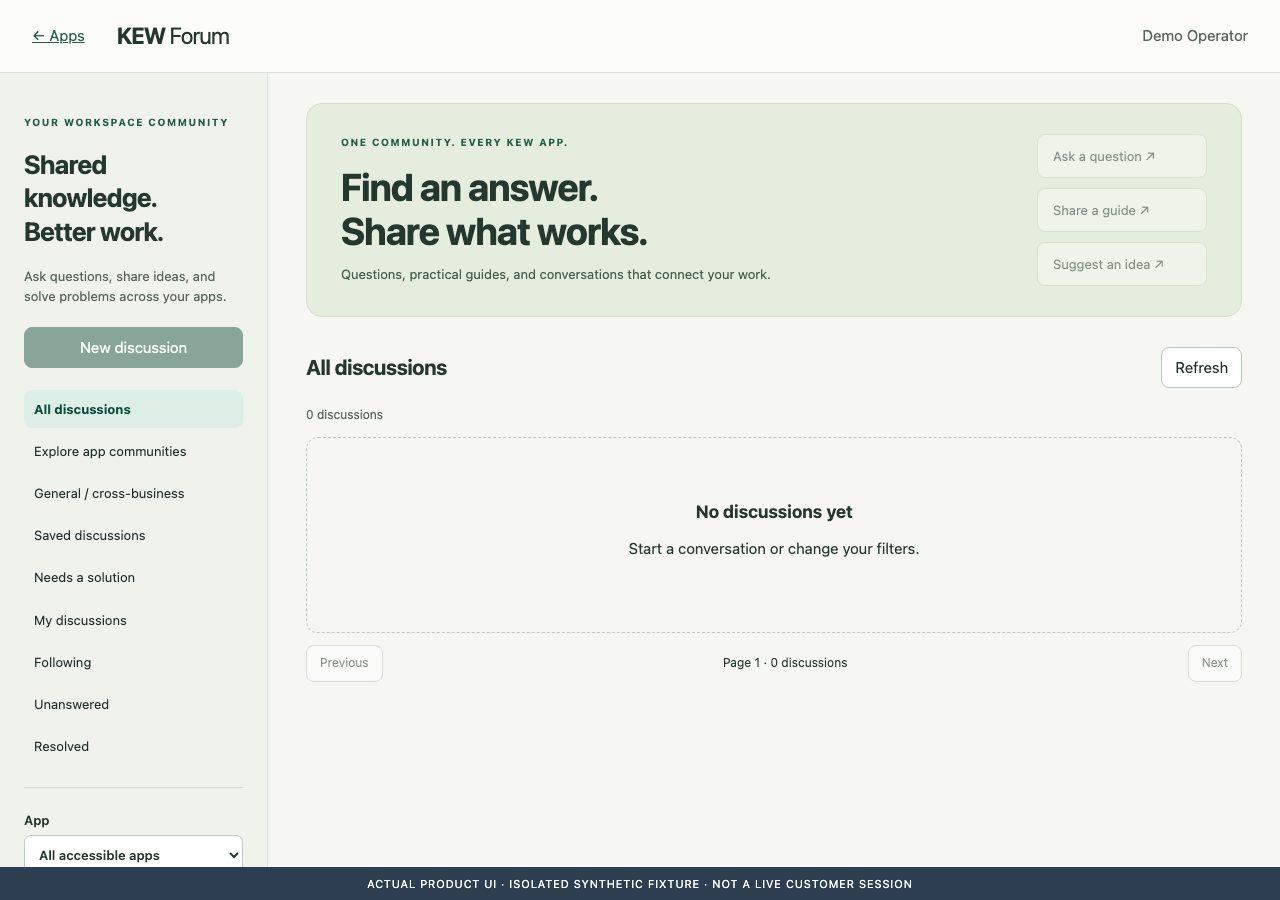1280x900 pixels.
Task: Click 'Start a conversation or change your filters.'
Action: pos(774,549)
